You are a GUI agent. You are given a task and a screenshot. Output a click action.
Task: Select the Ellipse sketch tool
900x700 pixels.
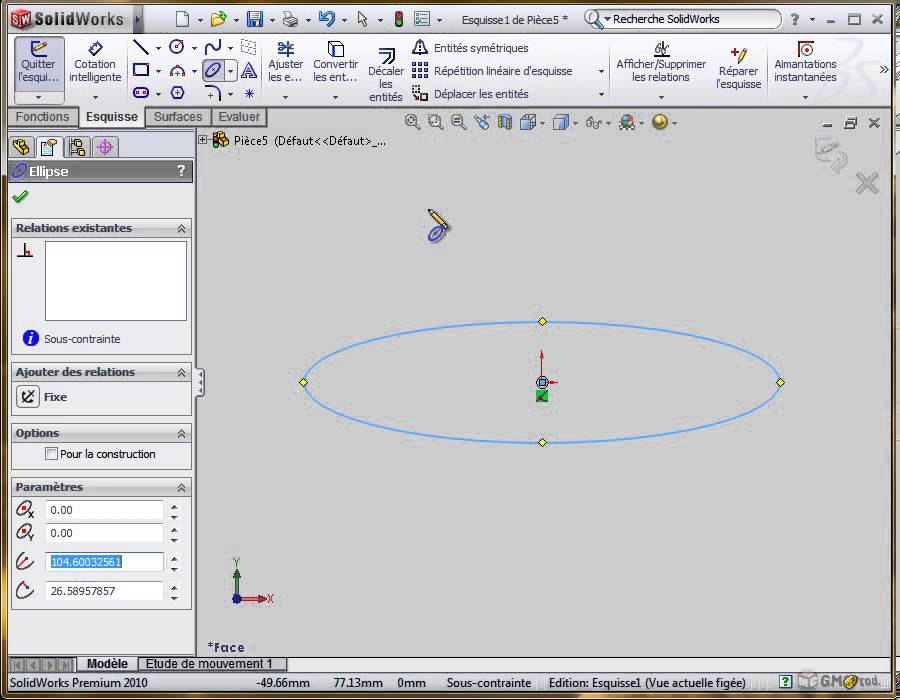pos(212,71)
